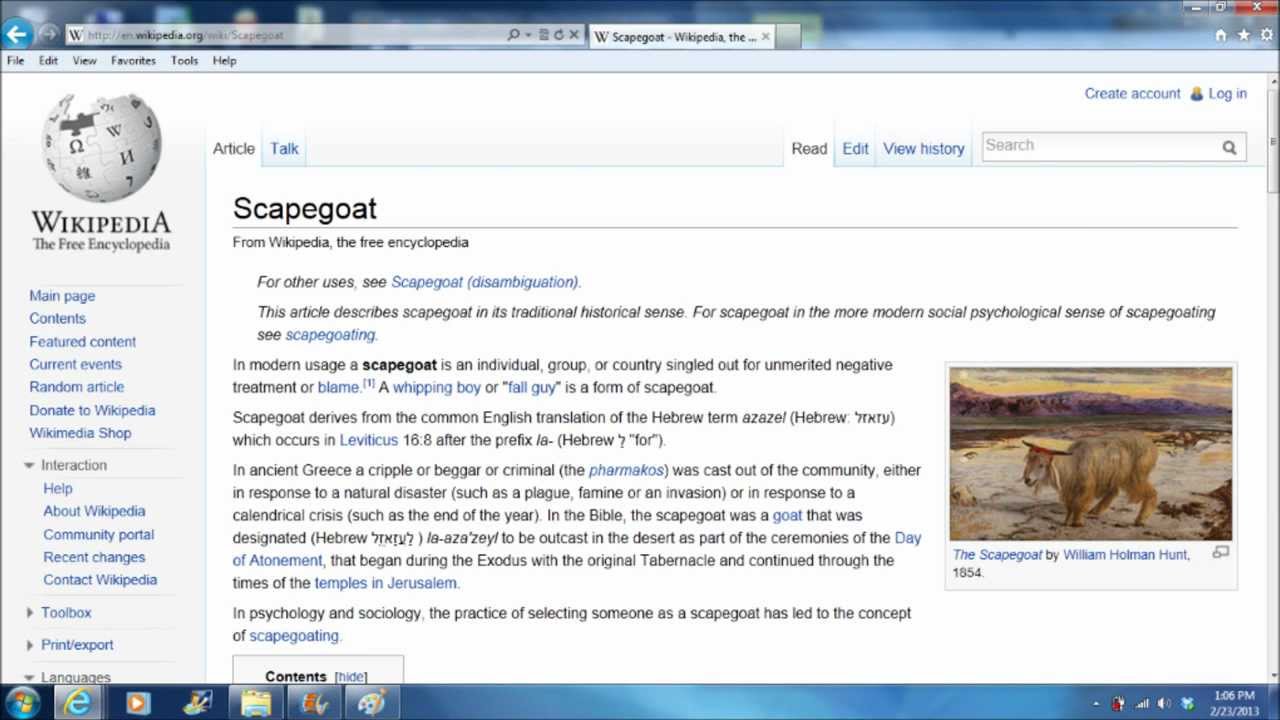This screenshot has width=1280, height=720.
Task: Click the taskbar clock showing 1:06 PM
Action: [1233, 703]
